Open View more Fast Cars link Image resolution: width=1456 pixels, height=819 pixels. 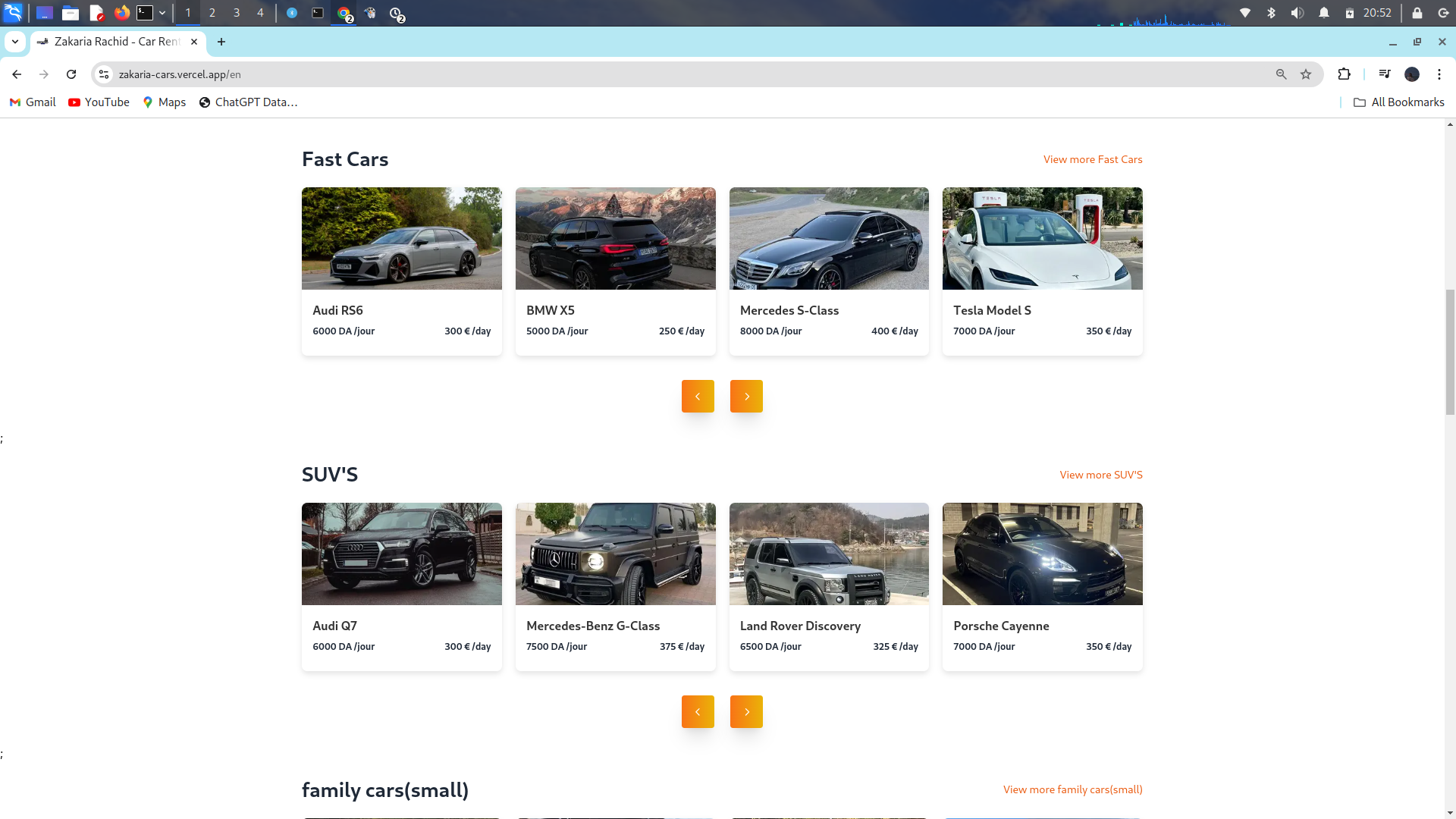click(1092, 159)
